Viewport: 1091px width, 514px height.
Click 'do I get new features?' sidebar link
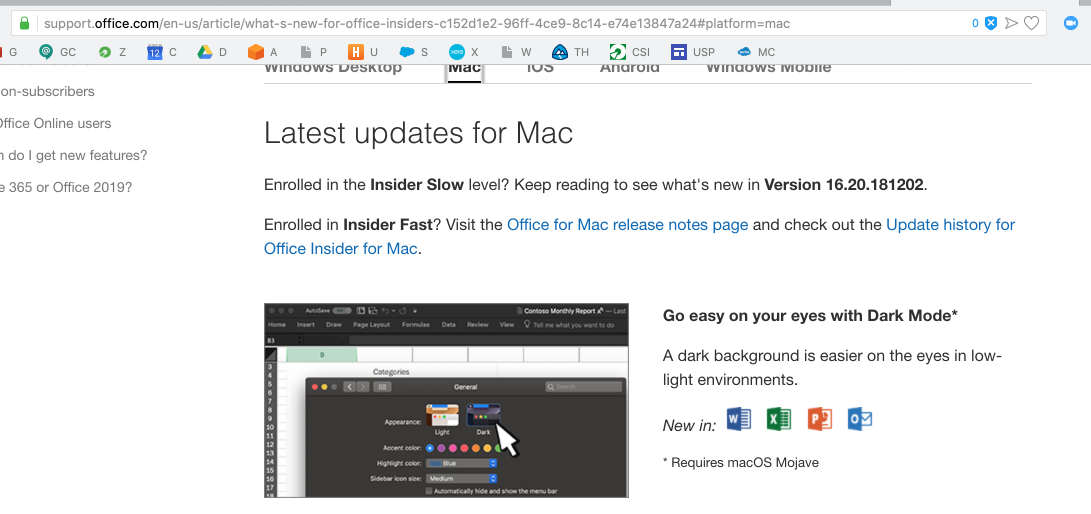click(74, 155)
